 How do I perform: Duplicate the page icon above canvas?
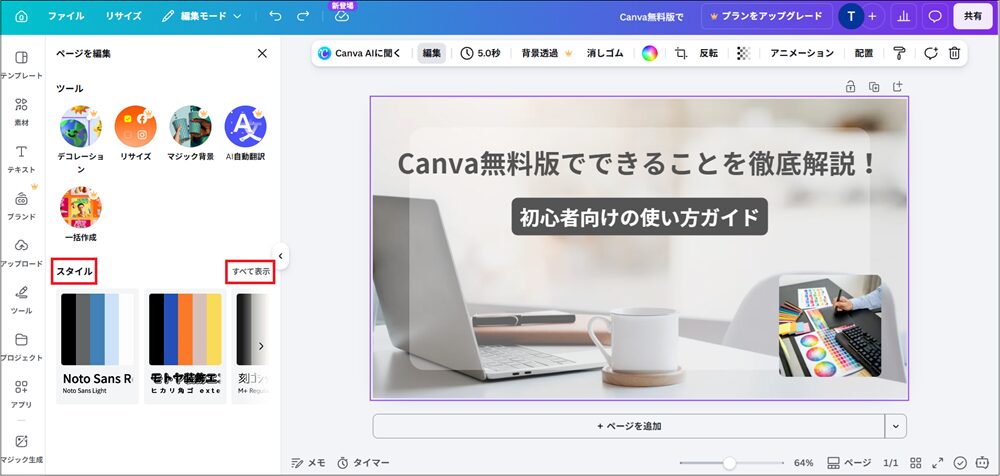[x=874, y=87]
